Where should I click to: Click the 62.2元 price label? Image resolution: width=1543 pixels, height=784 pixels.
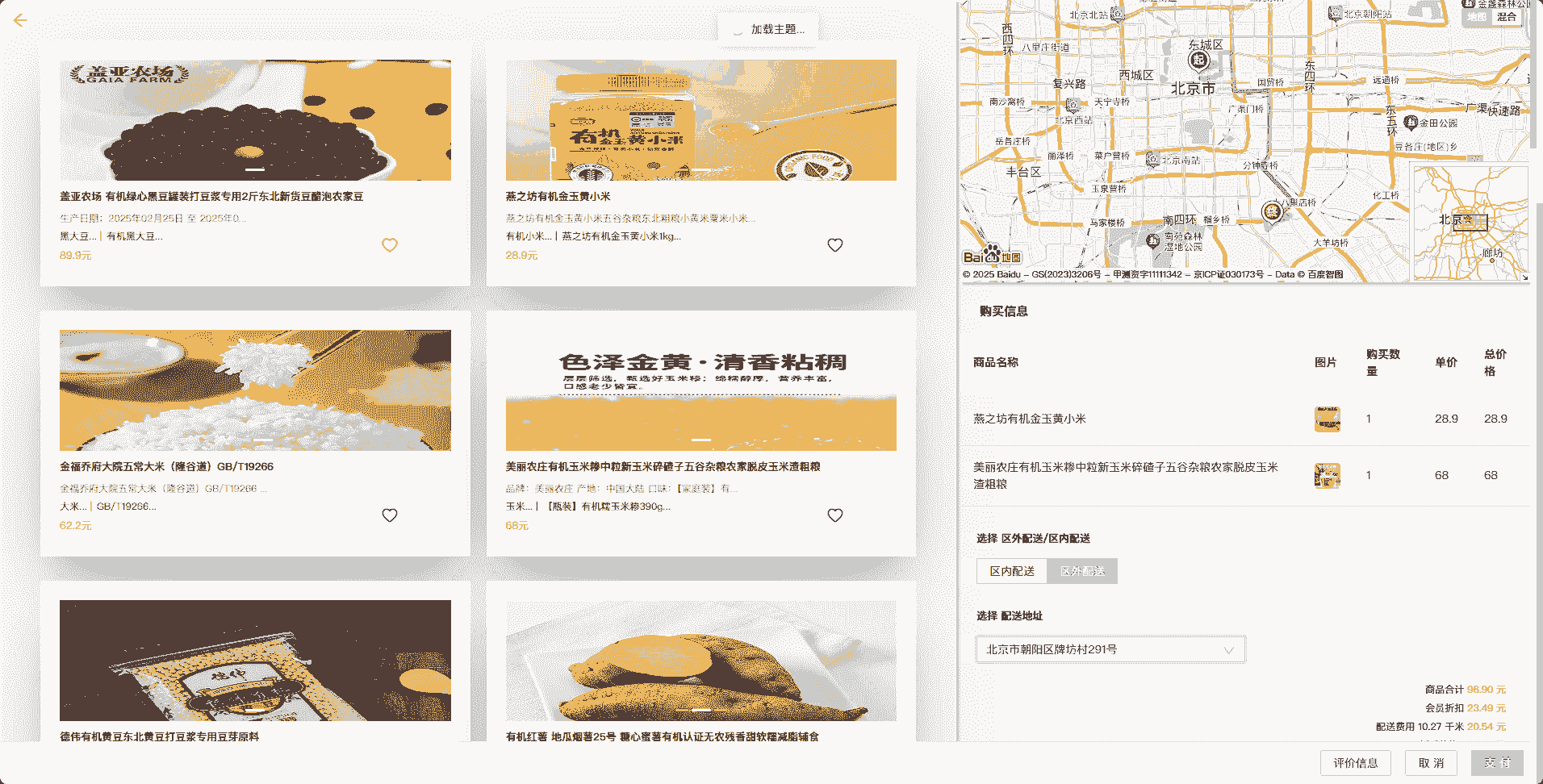coord(75,526)
